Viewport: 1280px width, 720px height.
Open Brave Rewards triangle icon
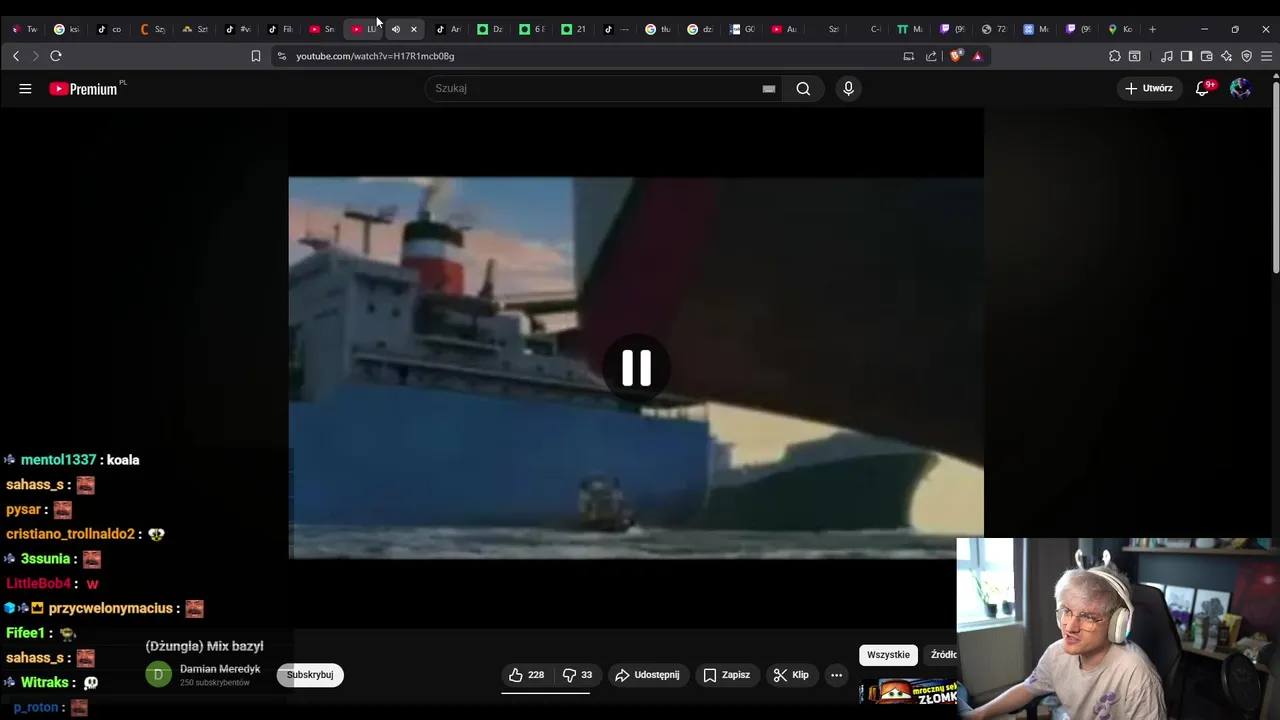[x=977, y=56]
